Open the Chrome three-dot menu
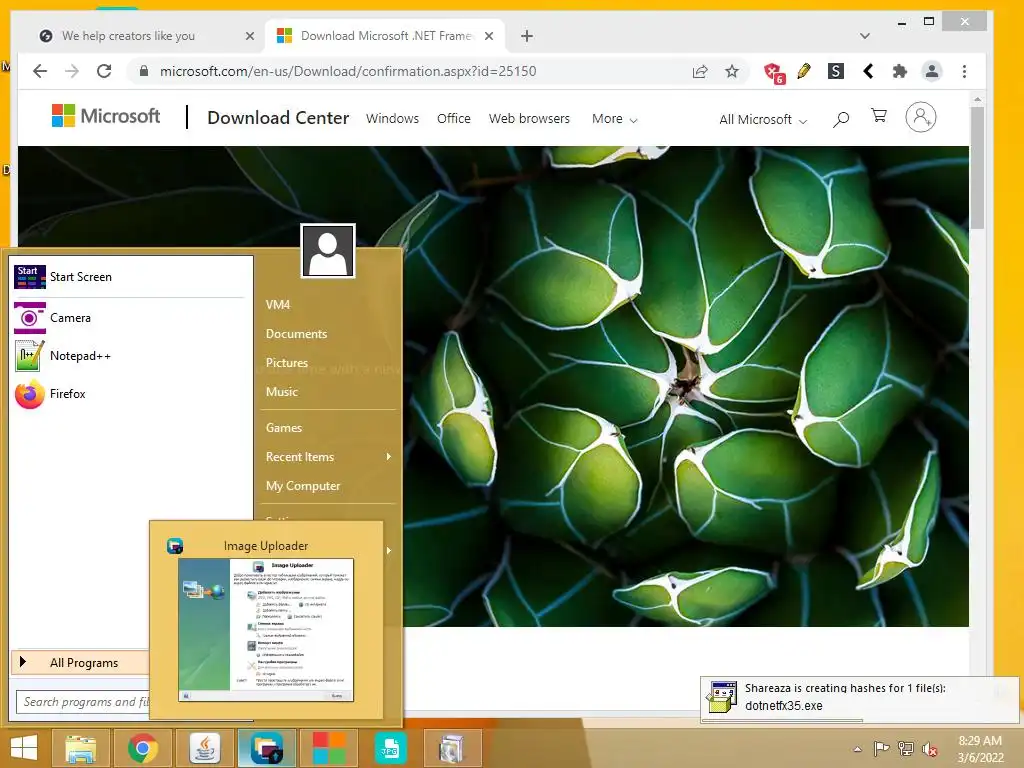The height and width of the screenshot is (768, 1024). click(x=965, y=71)
